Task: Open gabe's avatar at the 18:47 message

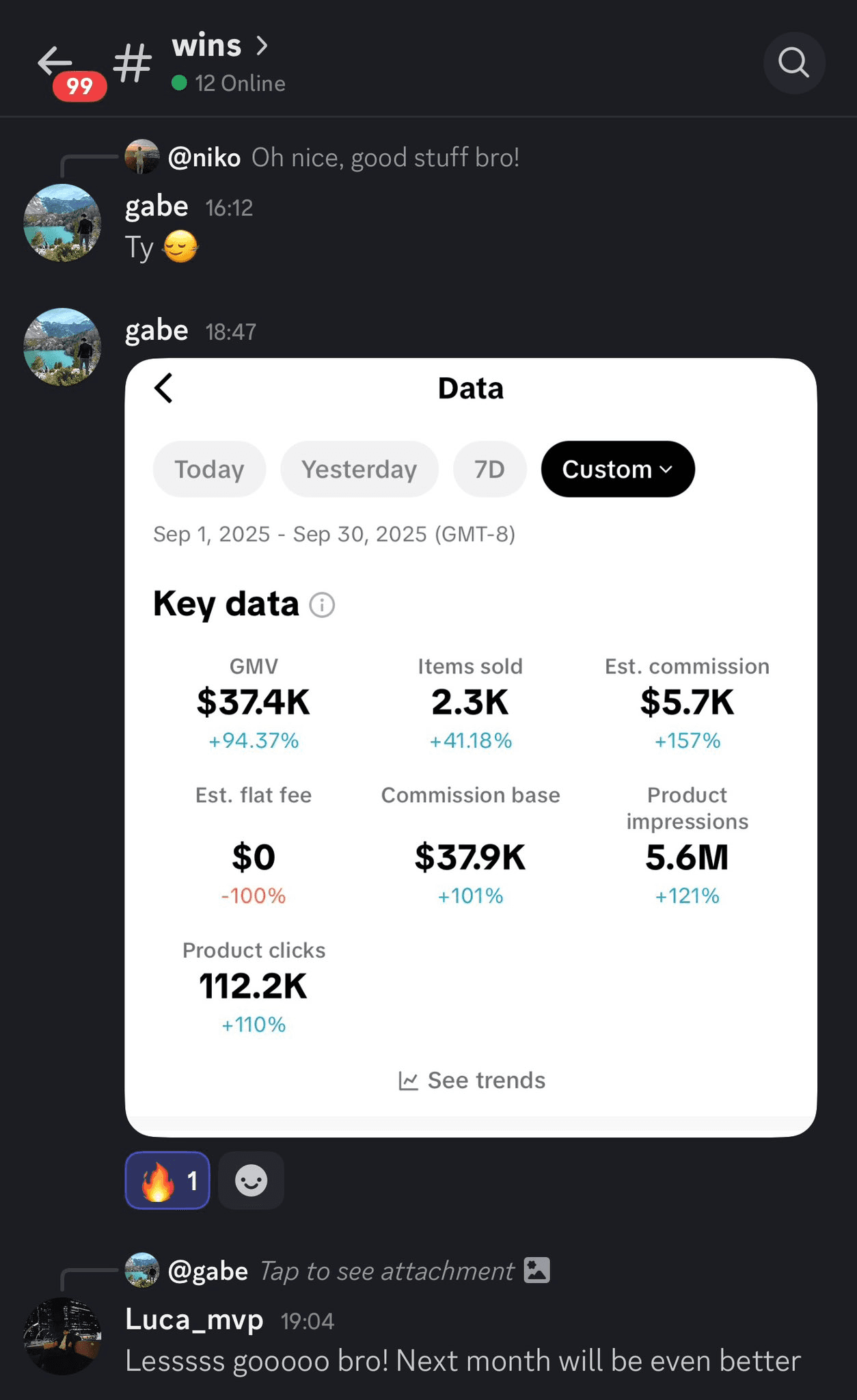Action: [x=62, y=347]
